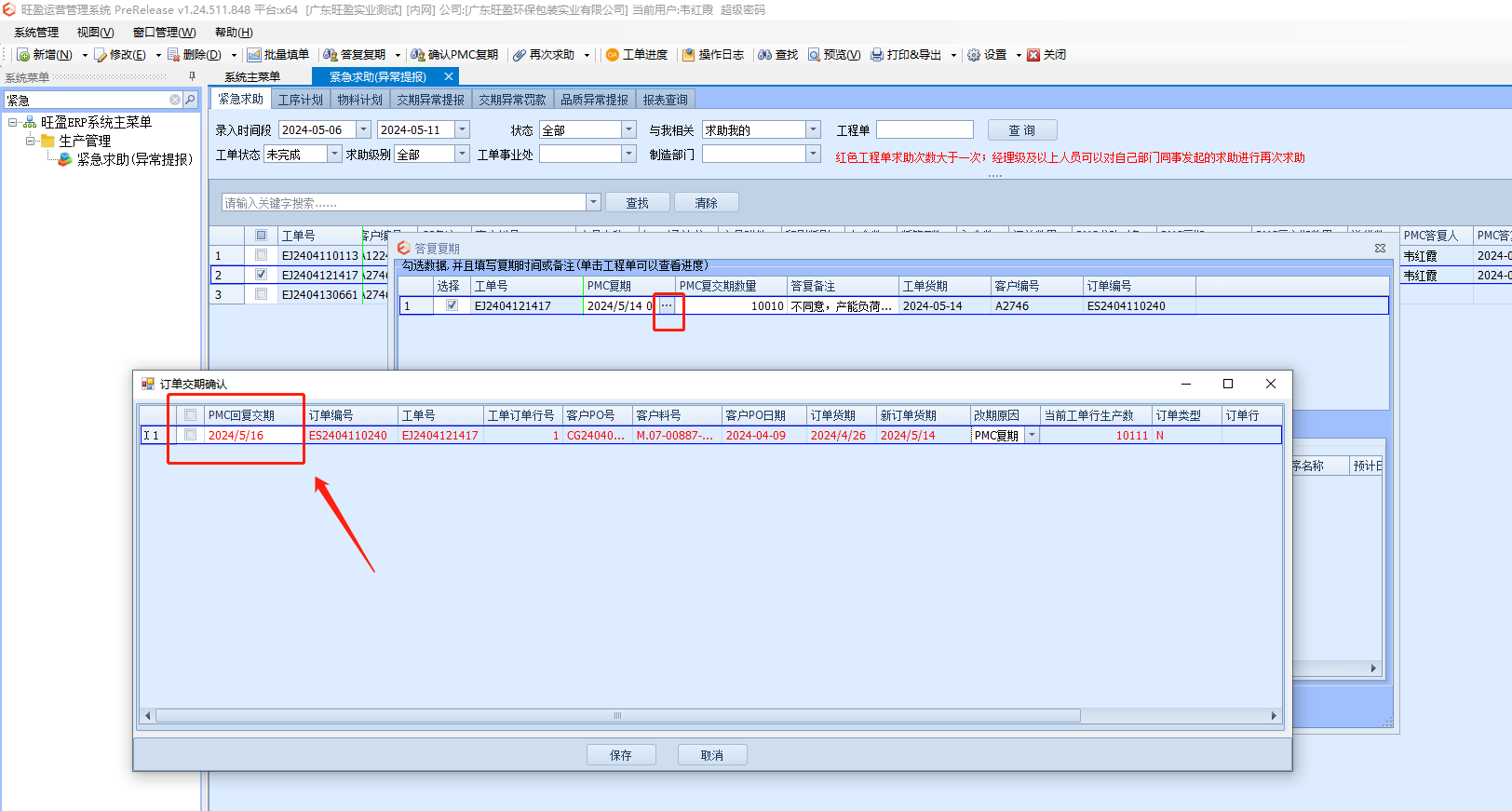
Task: Open the start date 2024-05-06 dropdown
Action: pos(364,129)
